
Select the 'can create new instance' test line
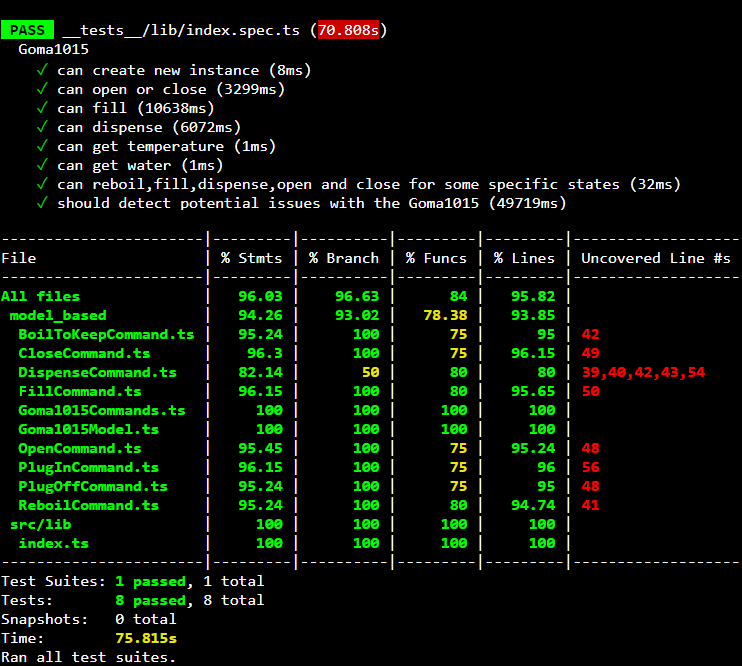pyautogui.click(x=174, y=71)
